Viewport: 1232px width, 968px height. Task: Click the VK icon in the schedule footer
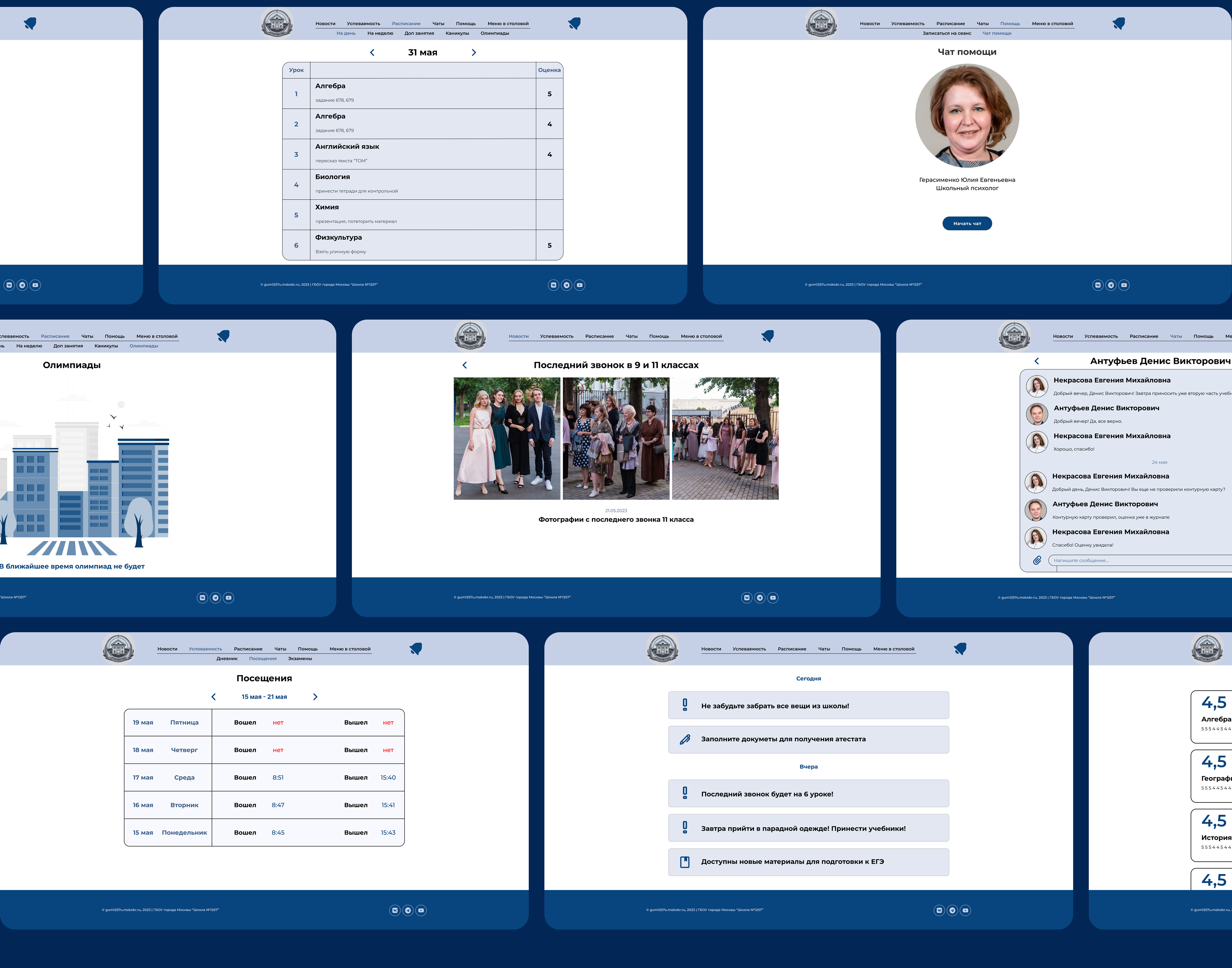coord(553,285)
